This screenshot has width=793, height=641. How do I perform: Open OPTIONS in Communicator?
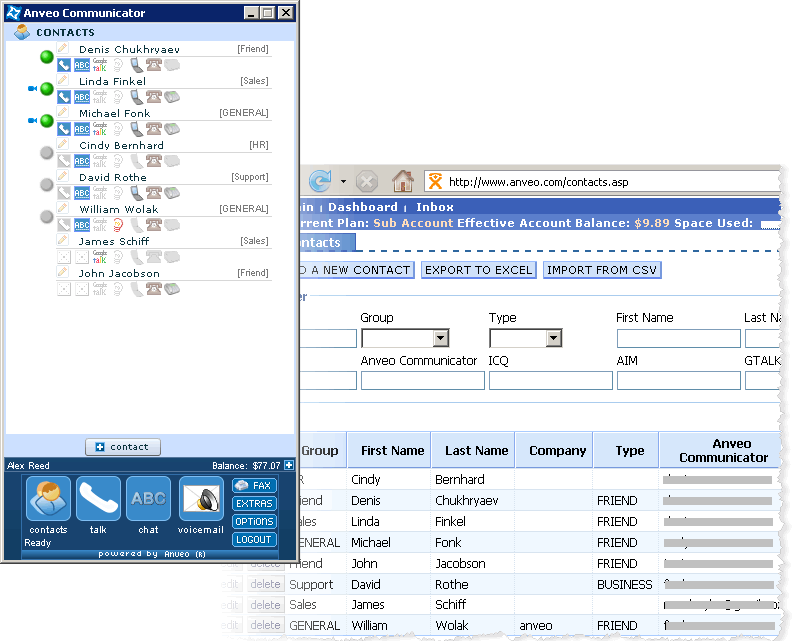[x=254, y=522]
